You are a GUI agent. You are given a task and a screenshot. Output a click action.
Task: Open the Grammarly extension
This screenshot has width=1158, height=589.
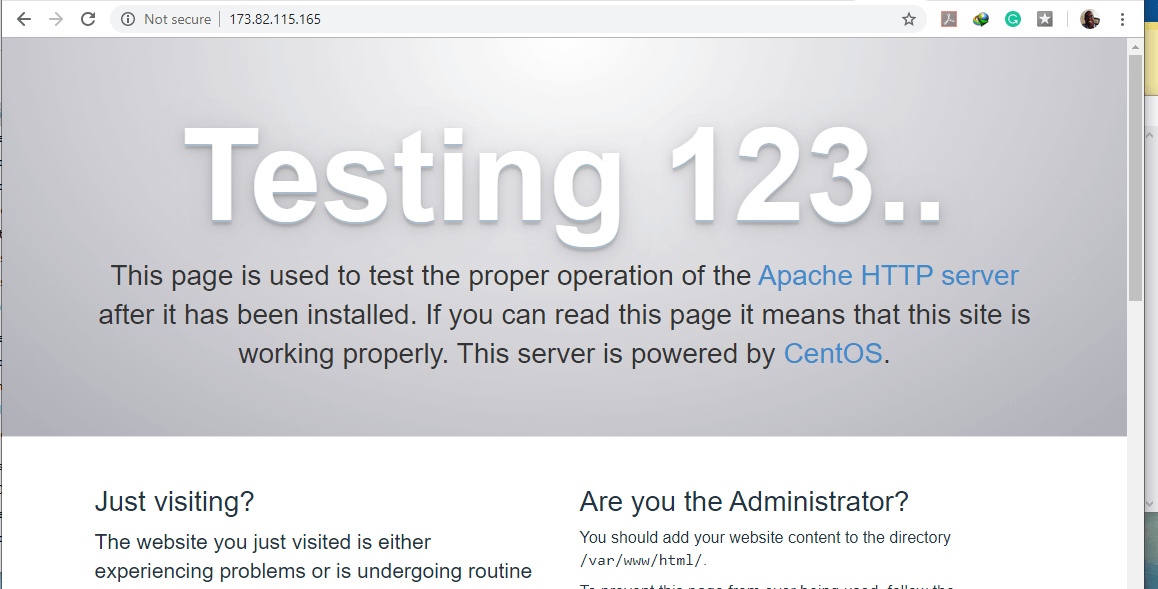click(x=1013, y=19)
